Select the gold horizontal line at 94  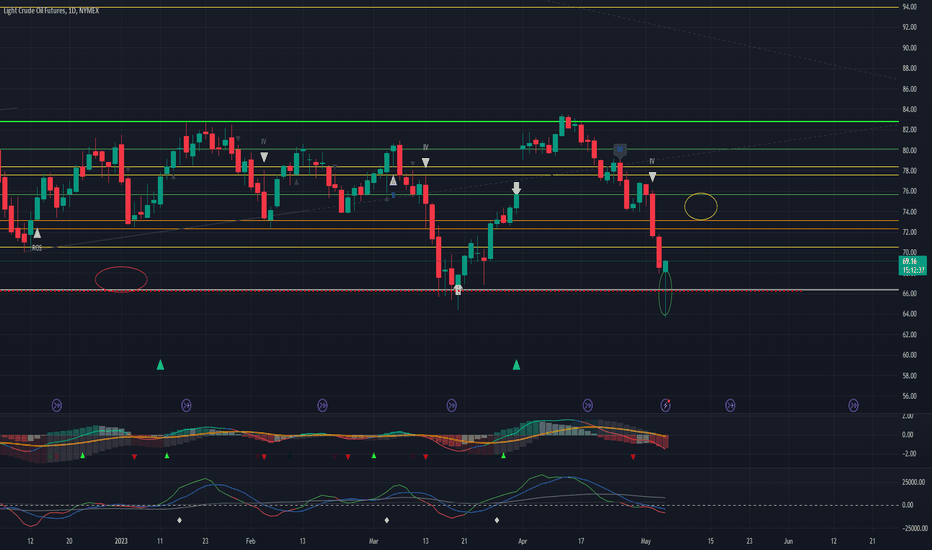pos(449,7)
